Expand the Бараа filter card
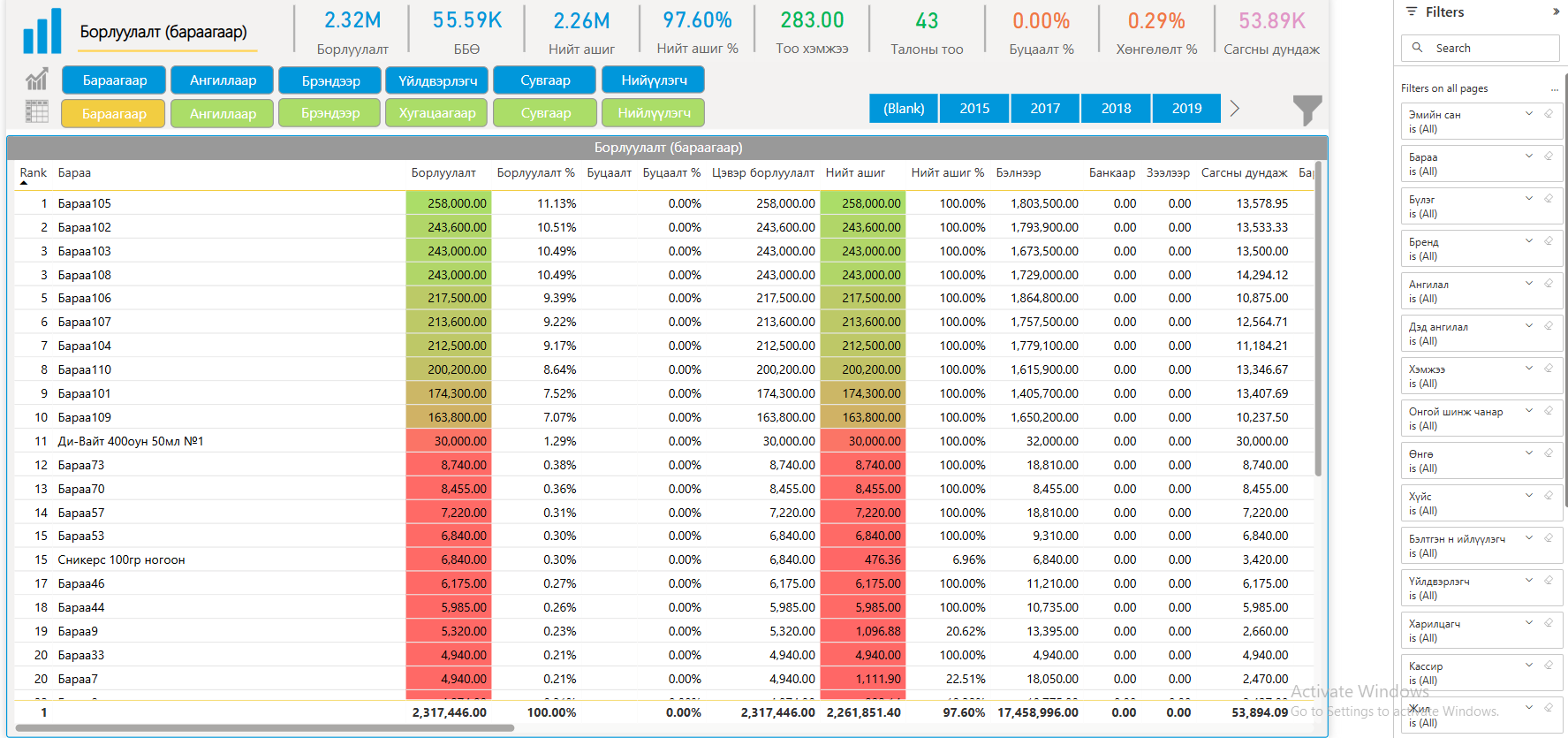 (1529, 156)
